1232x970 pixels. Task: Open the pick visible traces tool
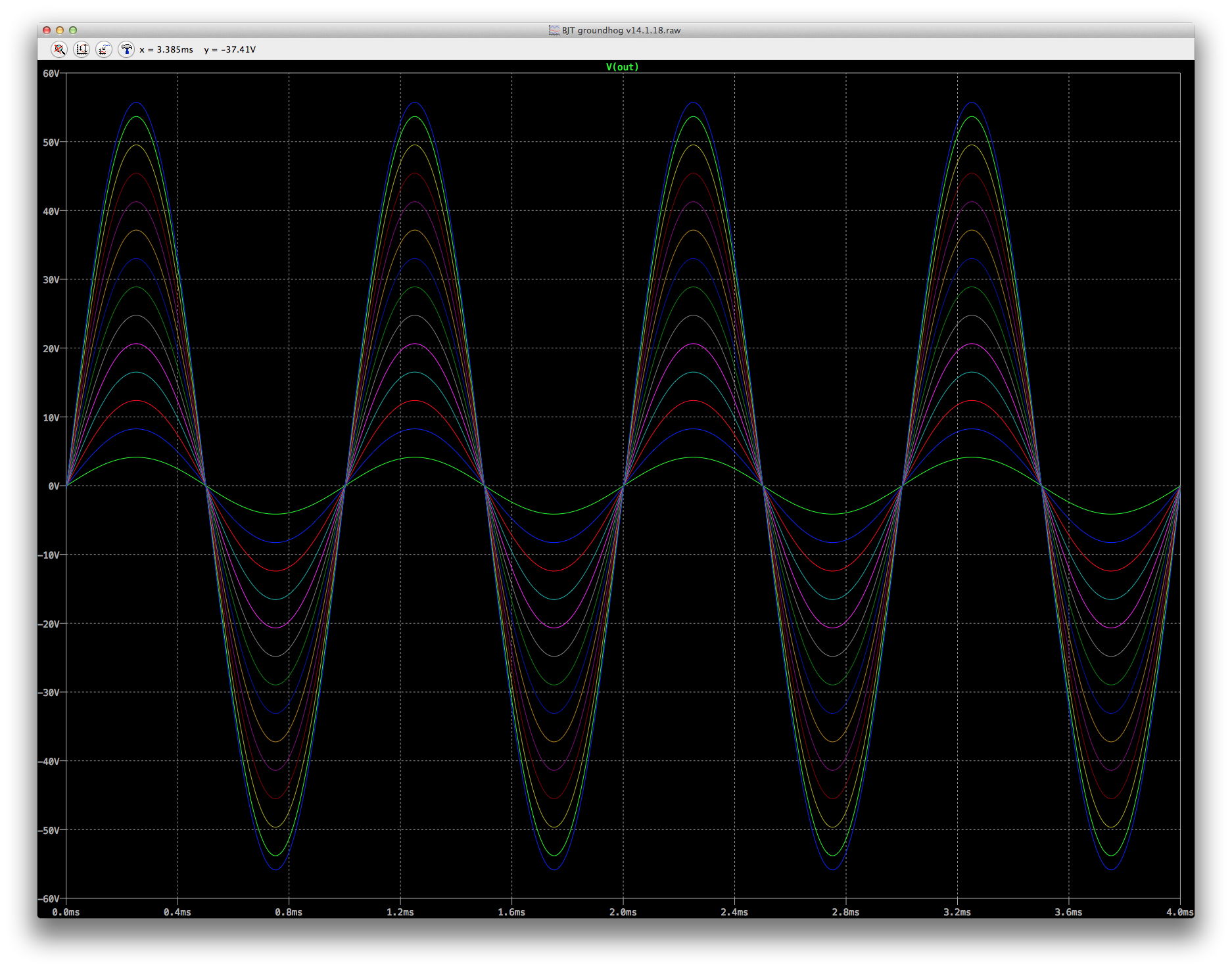(x=104, y=49)
